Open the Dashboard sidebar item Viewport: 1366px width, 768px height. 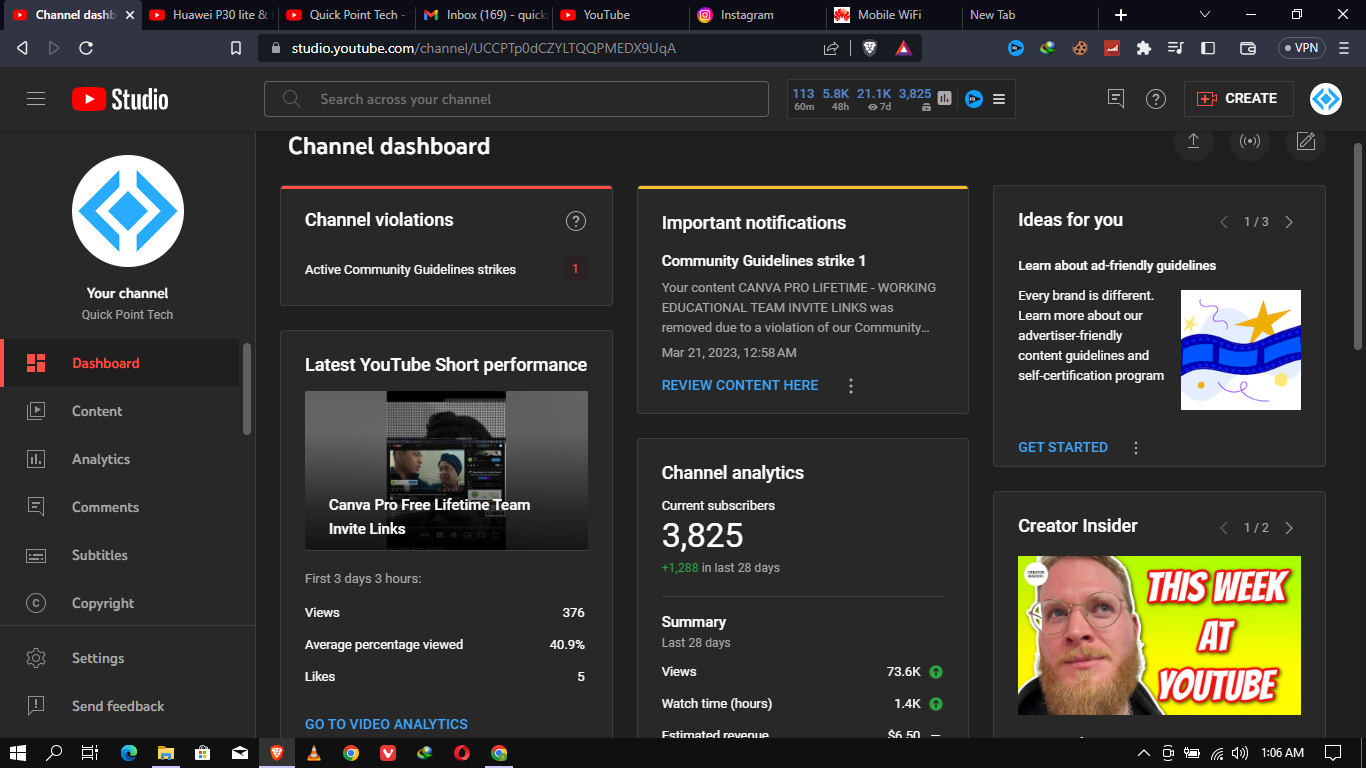point(120,363)
